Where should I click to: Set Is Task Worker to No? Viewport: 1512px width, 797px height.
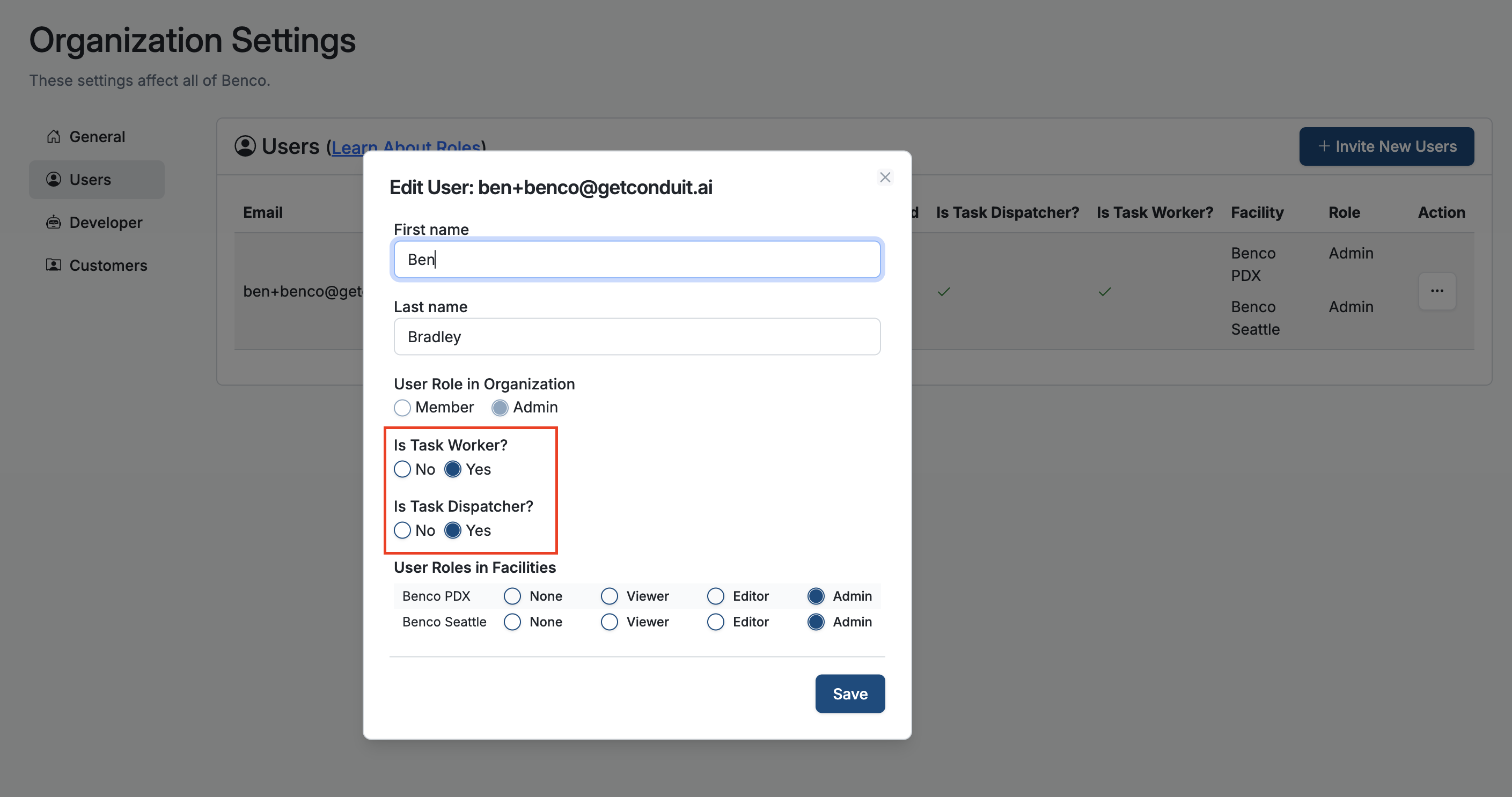click(402, 469)
